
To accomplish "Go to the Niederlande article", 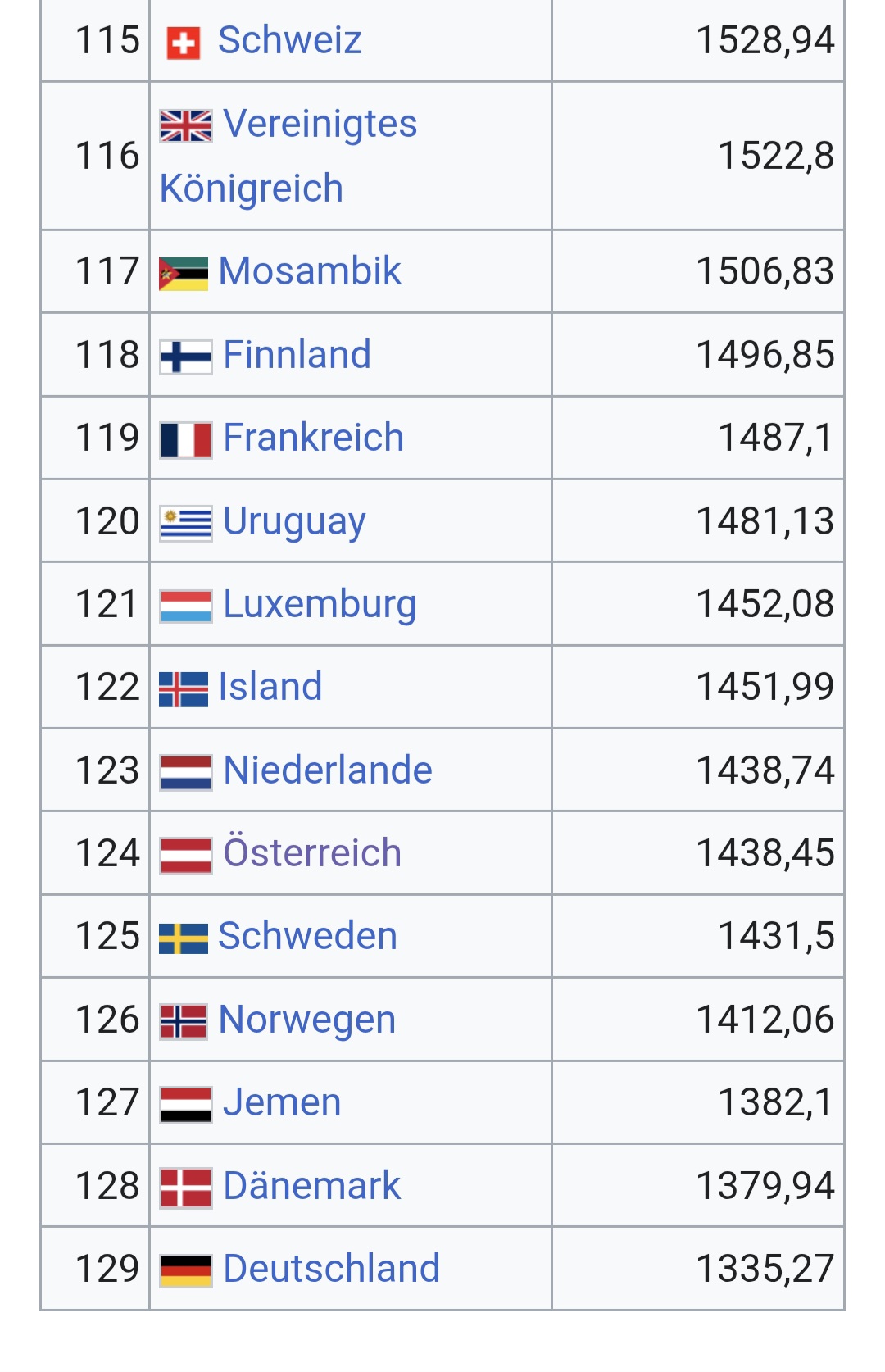I will pyautogui.click(x=327, y=770).
